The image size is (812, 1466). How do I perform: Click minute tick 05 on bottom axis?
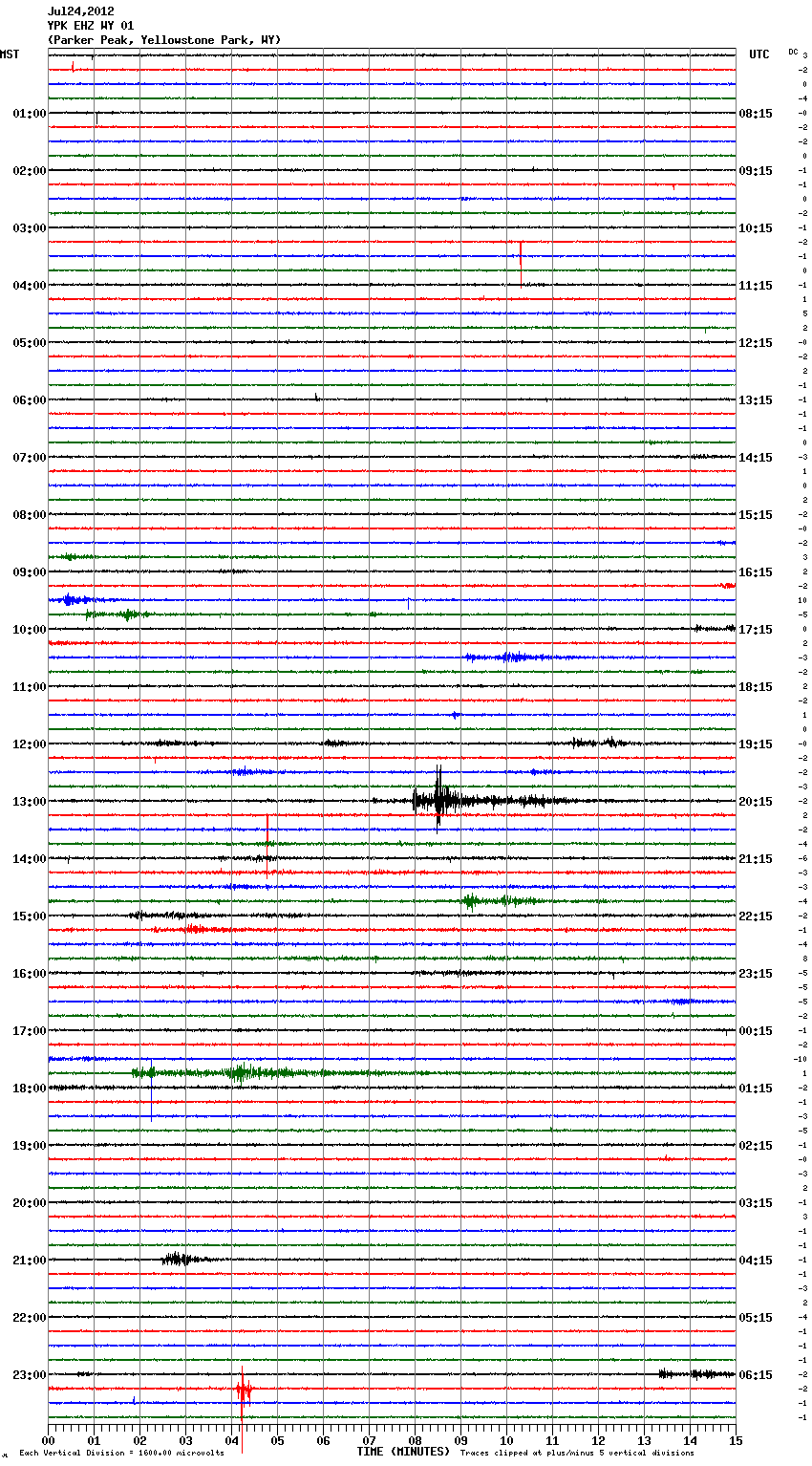(277, 1441)
